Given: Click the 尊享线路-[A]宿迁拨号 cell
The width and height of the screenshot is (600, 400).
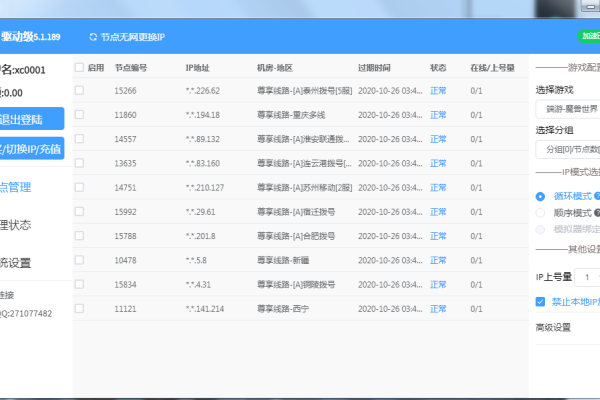Looking at the screenshot, I should [x=296, y=212].
